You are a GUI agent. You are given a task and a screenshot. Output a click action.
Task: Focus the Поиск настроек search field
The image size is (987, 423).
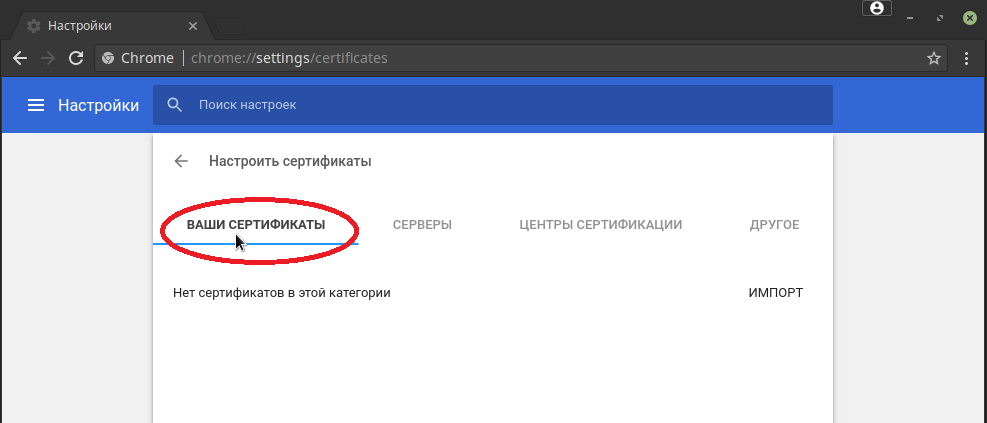pos(500,105)
